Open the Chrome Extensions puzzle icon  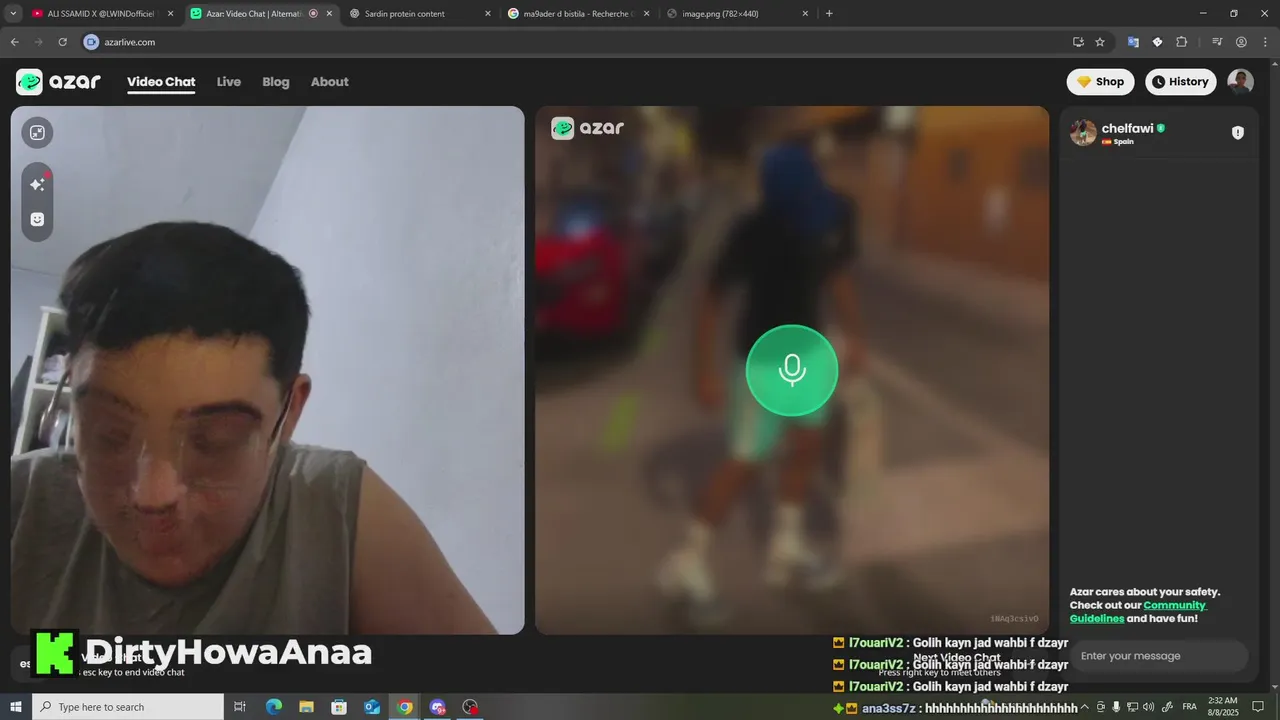pyautogui.click(x=1181, y=42)
